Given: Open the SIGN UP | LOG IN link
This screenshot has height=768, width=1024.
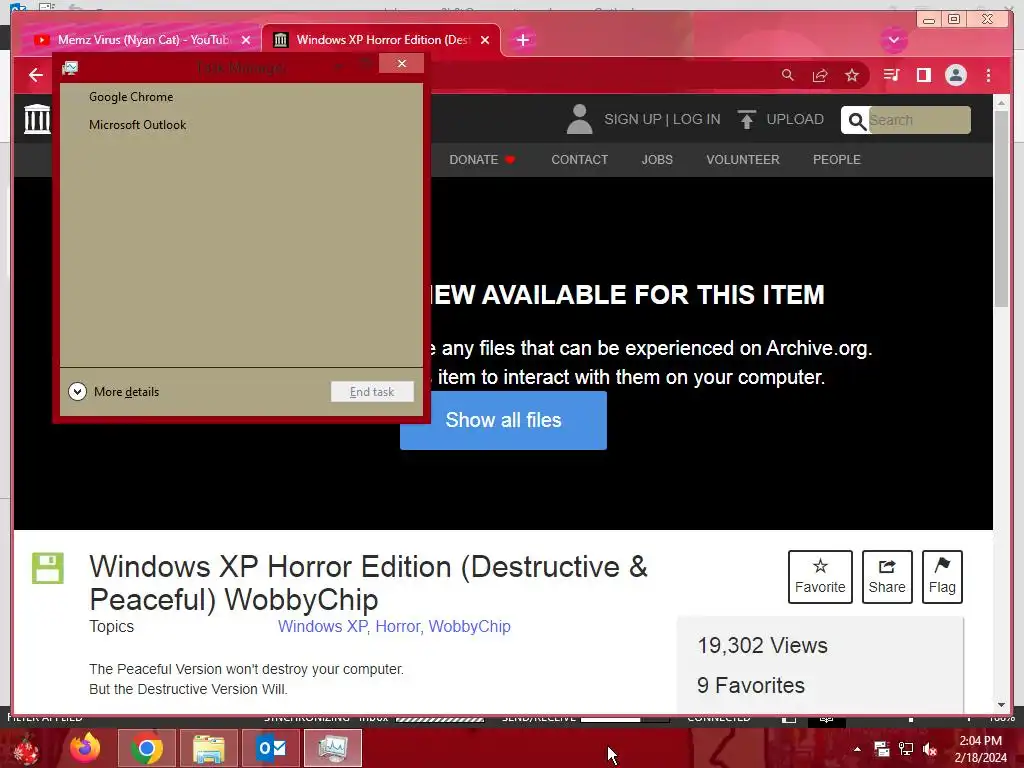Looking at the screenshot, I should pos(662,120).
